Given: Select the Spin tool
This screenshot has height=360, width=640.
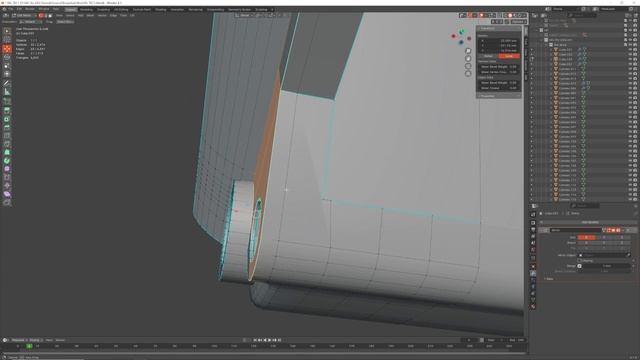Looking at the screenshot, I should tap(7, 160).
